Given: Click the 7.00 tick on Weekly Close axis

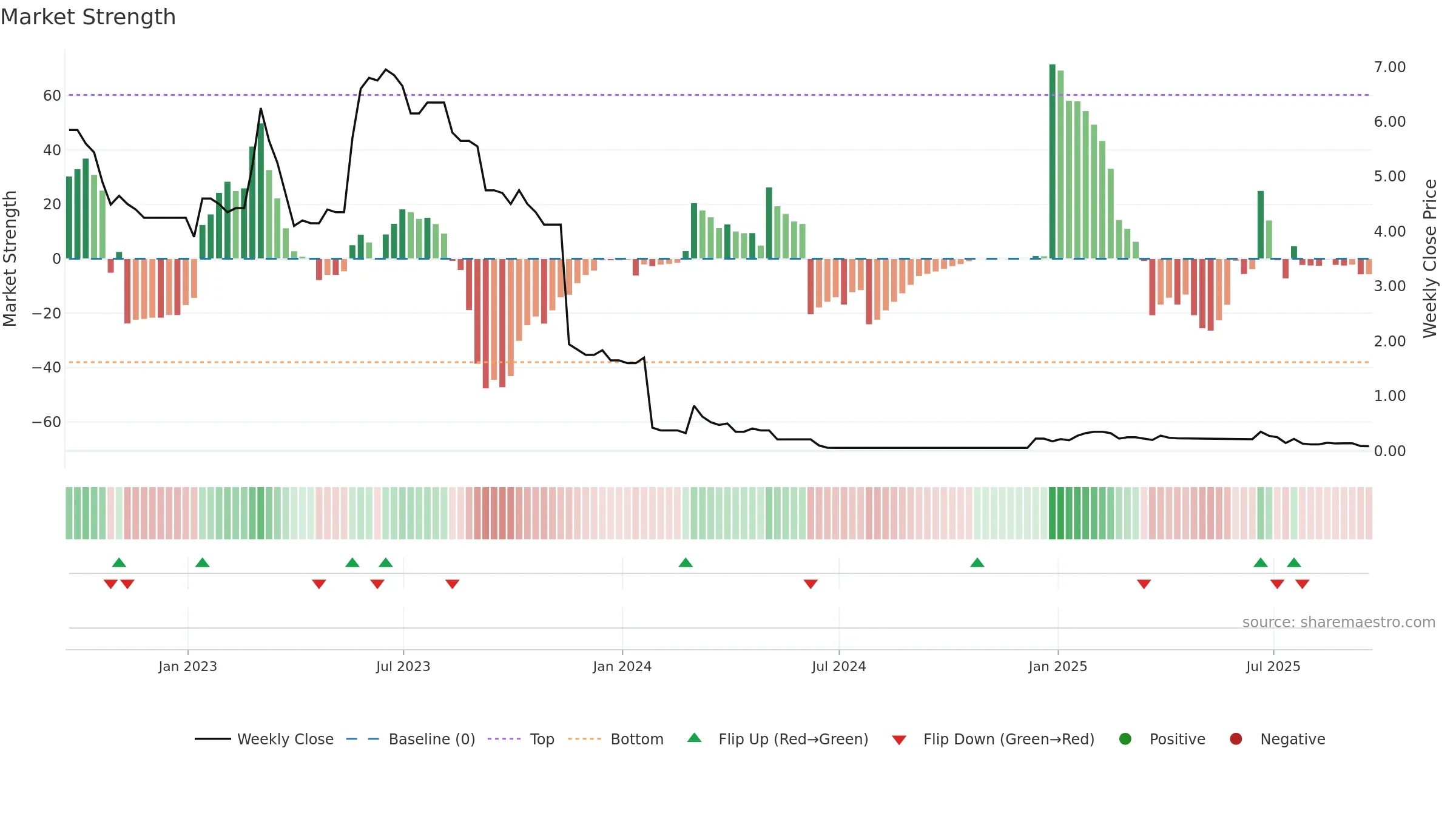Looking at the screenshot, I should click(1390, 67).
